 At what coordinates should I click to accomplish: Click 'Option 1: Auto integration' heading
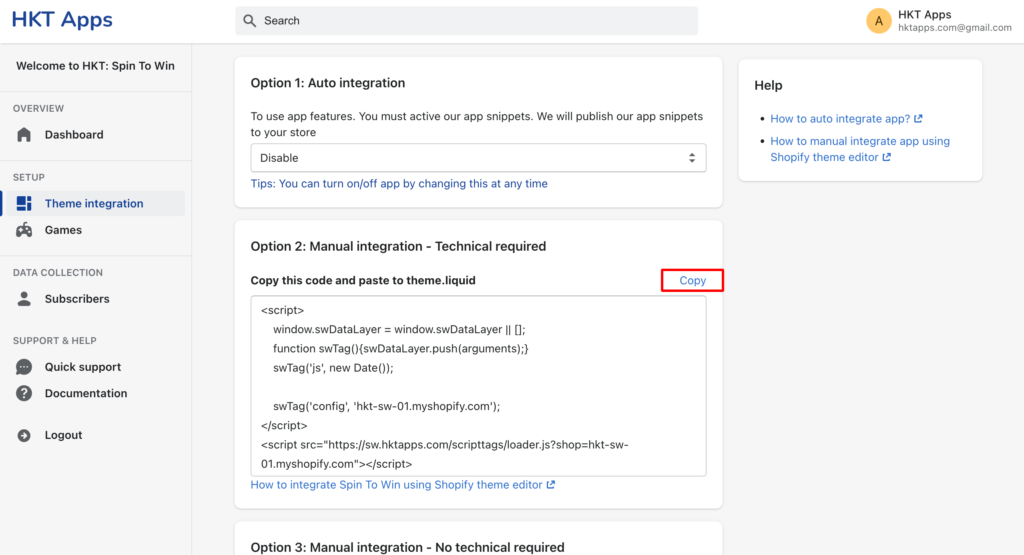328,83
